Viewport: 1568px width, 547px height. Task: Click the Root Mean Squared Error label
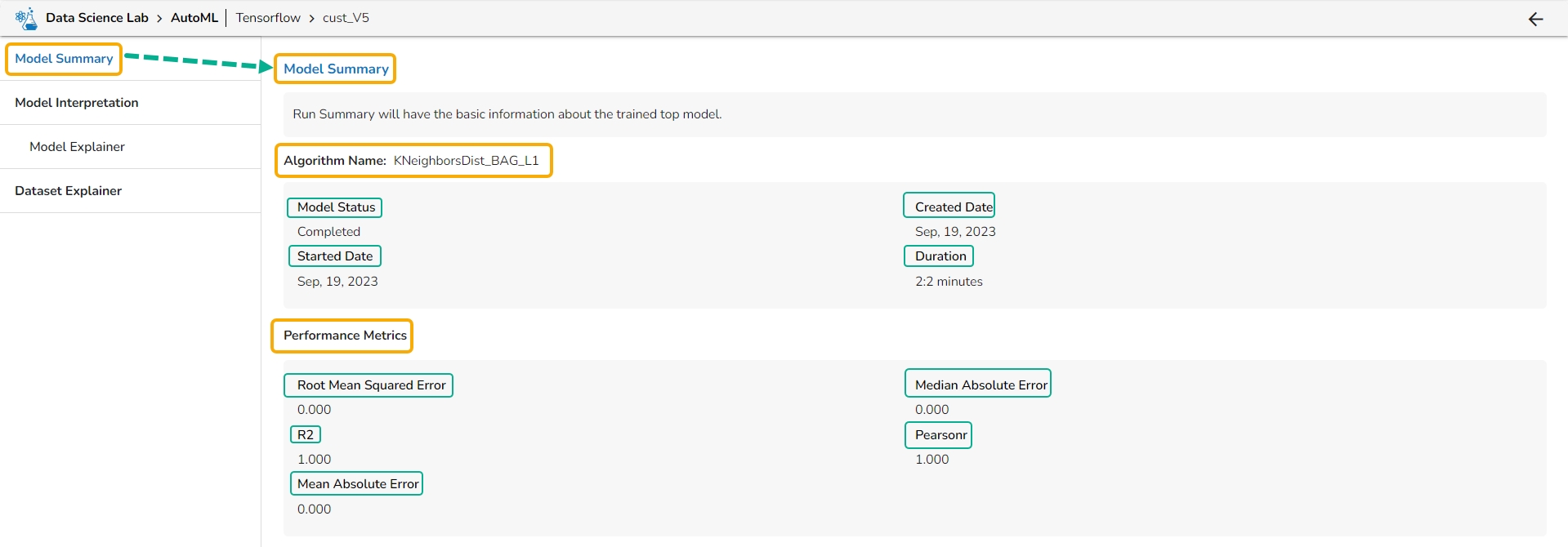[371, 385]
